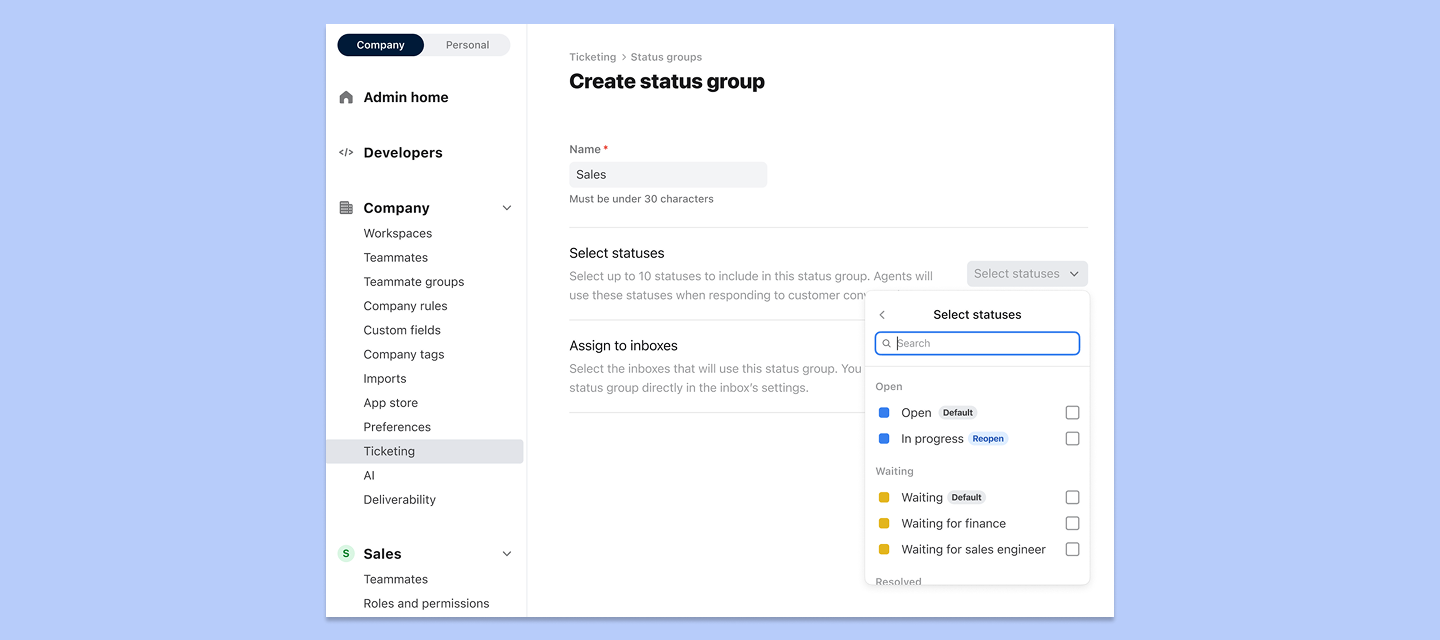Open the Select statuses dropdown button
Image resolution: width=1440 pixels, height=640 pixels.
pos(1027,274)
